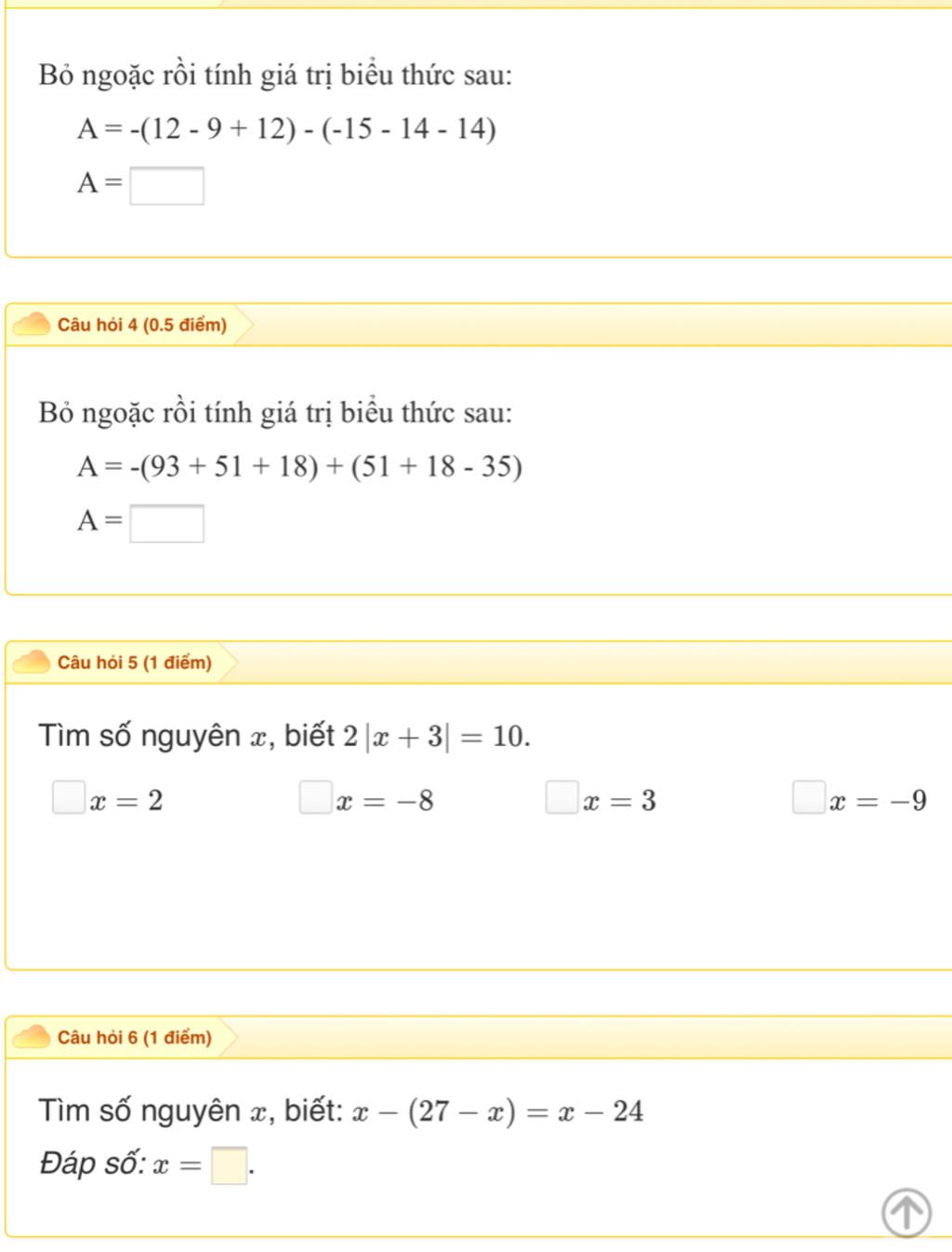Click the cloud icon beside Câu hỏi 5

pyautogui.click(x=33, y=662)
